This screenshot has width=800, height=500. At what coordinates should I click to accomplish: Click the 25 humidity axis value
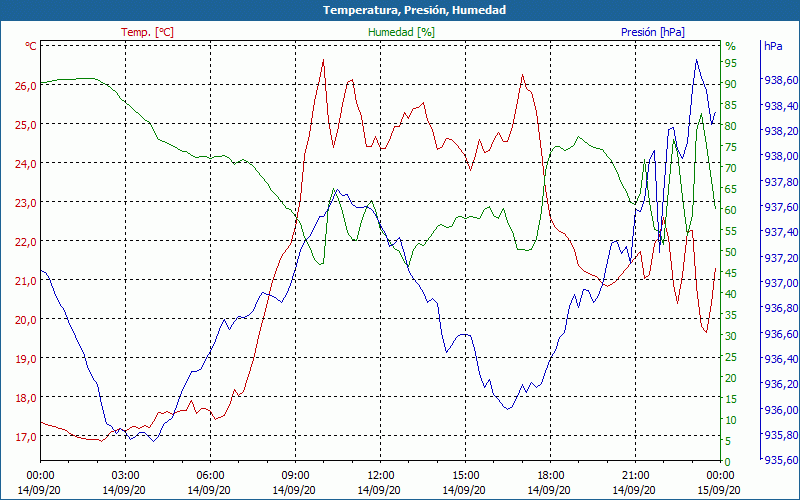tap(731, 357)
